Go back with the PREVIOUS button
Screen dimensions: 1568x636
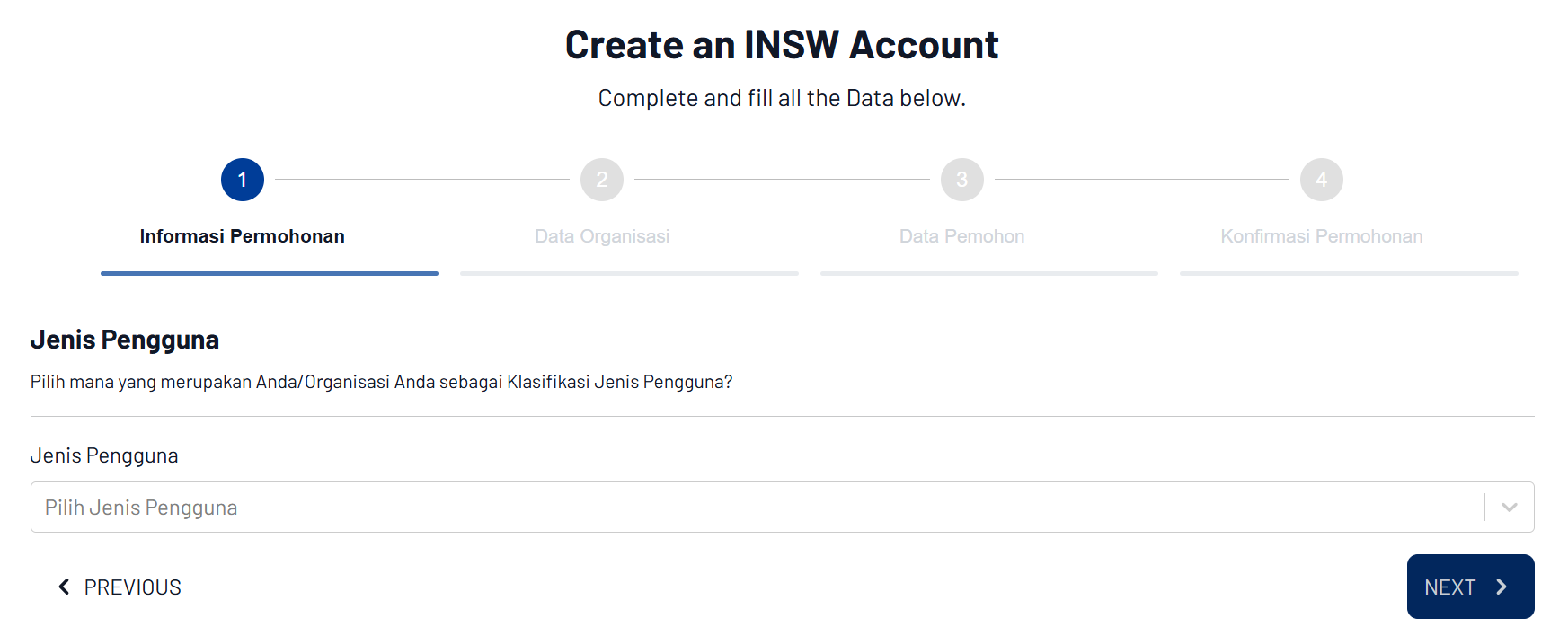coord(120,587)
